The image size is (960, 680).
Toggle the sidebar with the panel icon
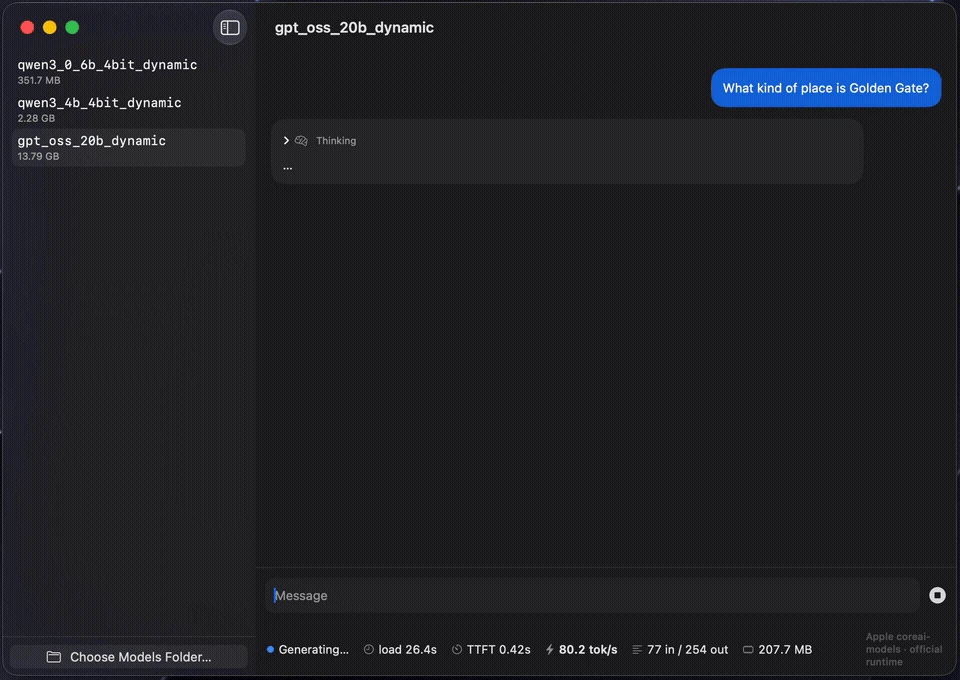230,28
